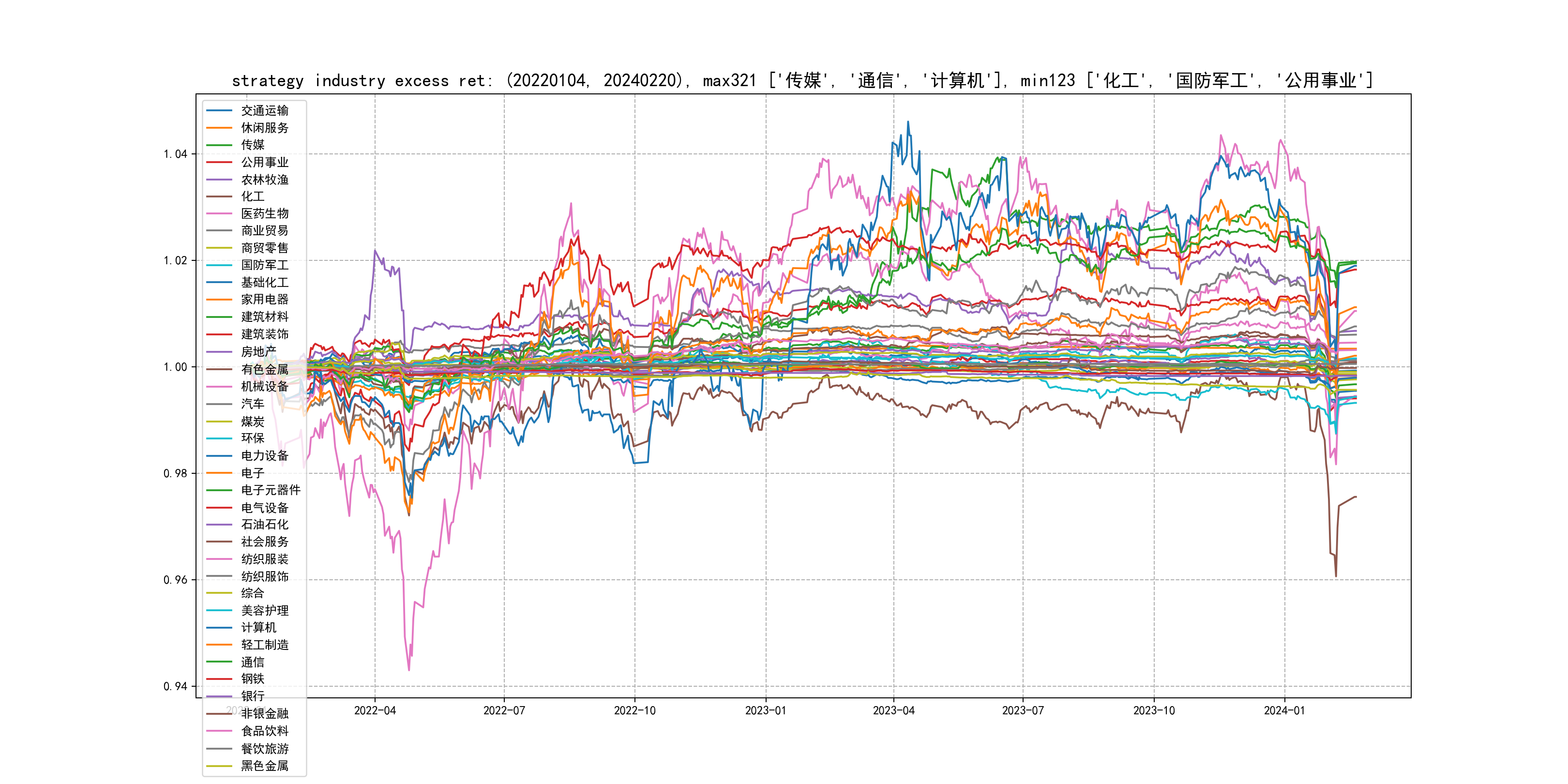Select the 化工 legend label
Screen dimensions: 1568x784
pyautogui.click(x=252, y=196)
